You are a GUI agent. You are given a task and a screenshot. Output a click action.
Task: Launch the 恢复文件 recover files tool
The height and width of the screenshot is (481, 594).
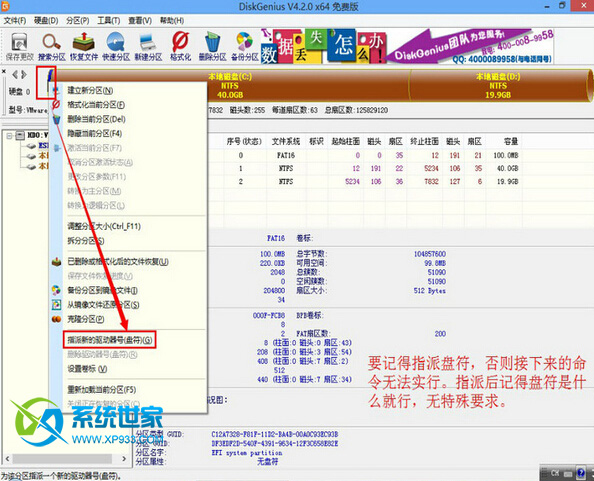84,46
